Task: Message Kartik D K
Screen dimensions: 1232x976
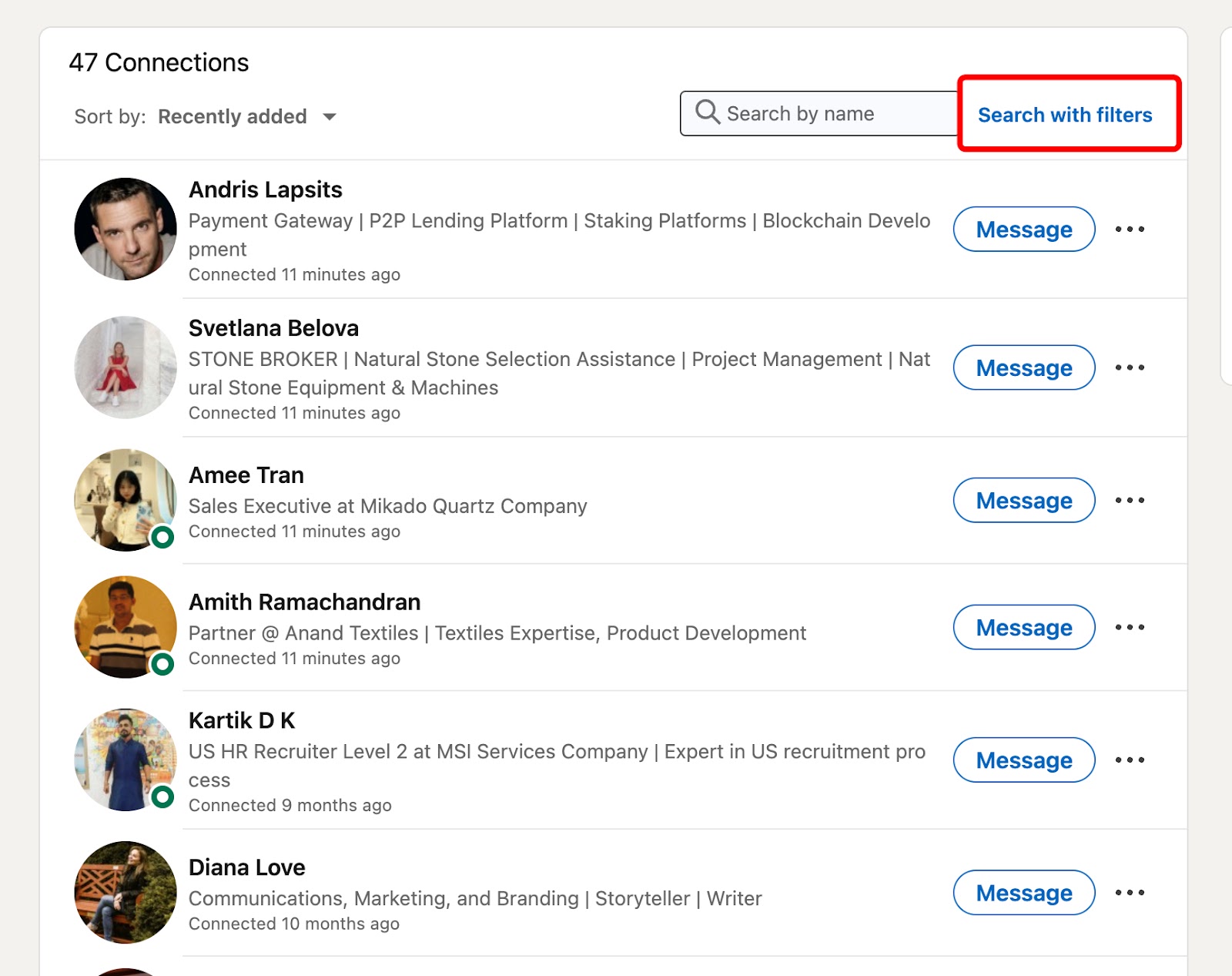Action: [x=1023, y=760]
